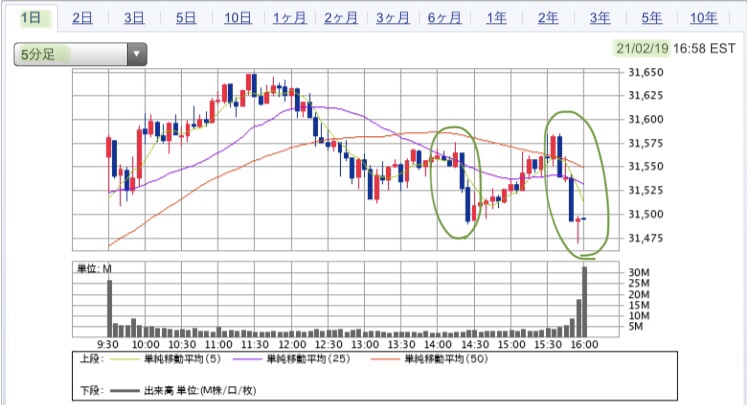Switch to the 2日 period tab
This screenshot has width=749, height=405.
pos(82,18)
